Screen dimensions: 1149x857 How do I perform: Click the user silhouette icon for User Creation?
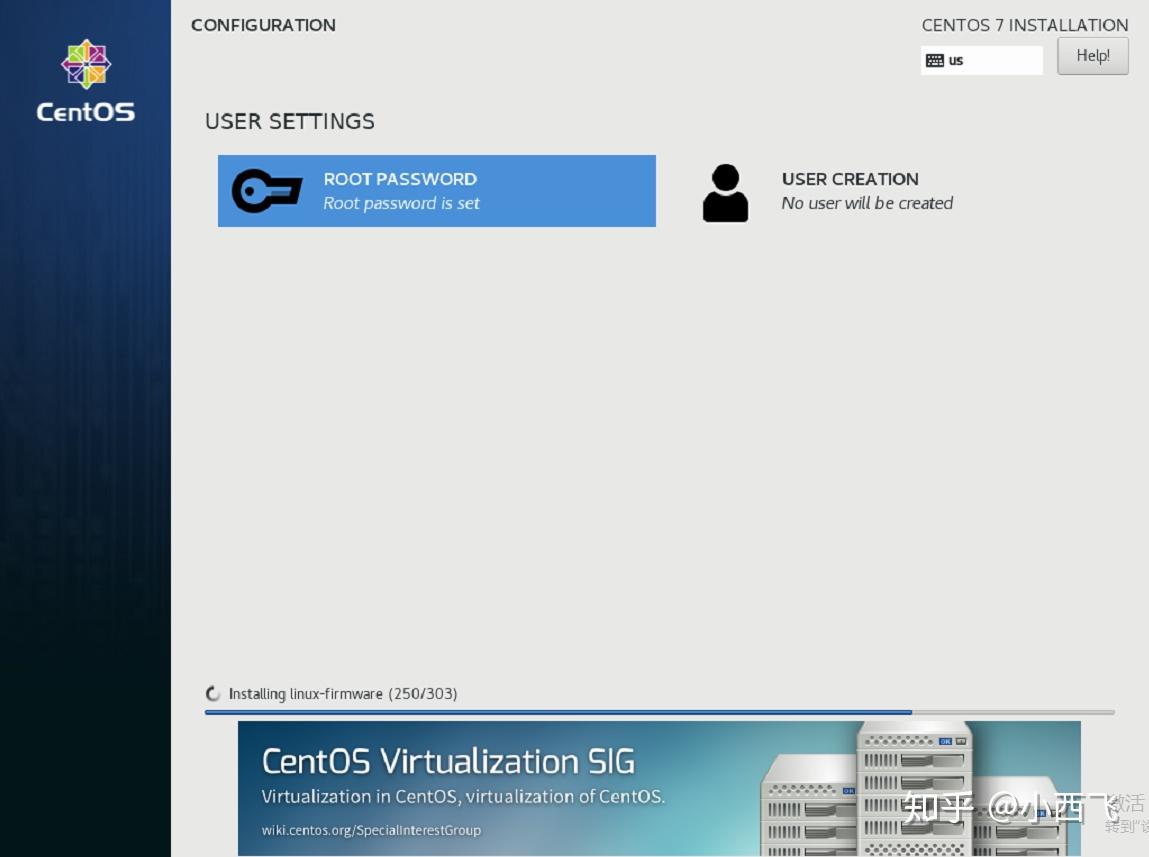coord(725,193)
